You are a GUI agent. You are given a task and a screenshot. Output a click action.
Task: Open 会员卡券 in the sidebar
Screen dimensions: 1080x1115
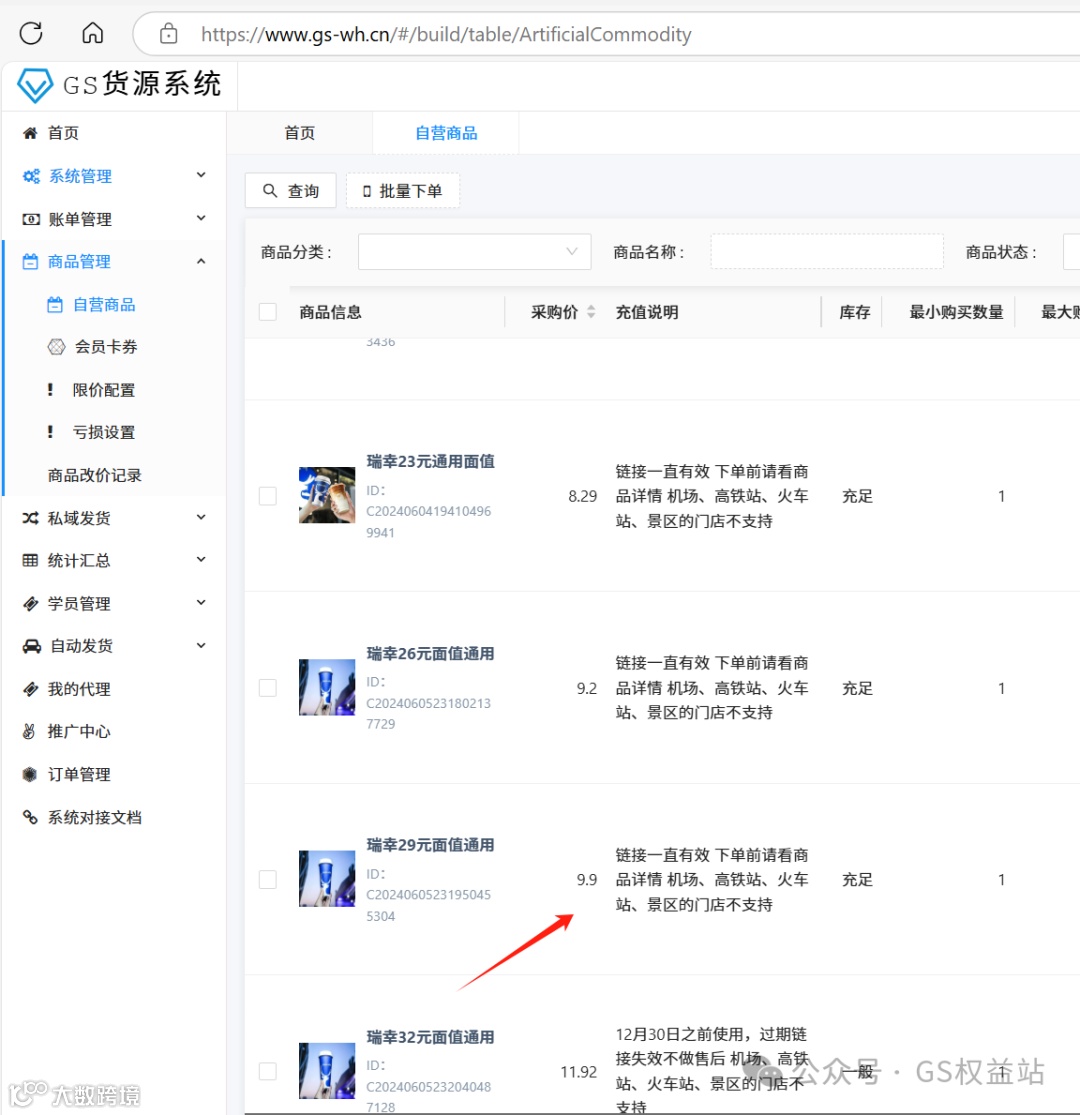(x=106, y=347)
